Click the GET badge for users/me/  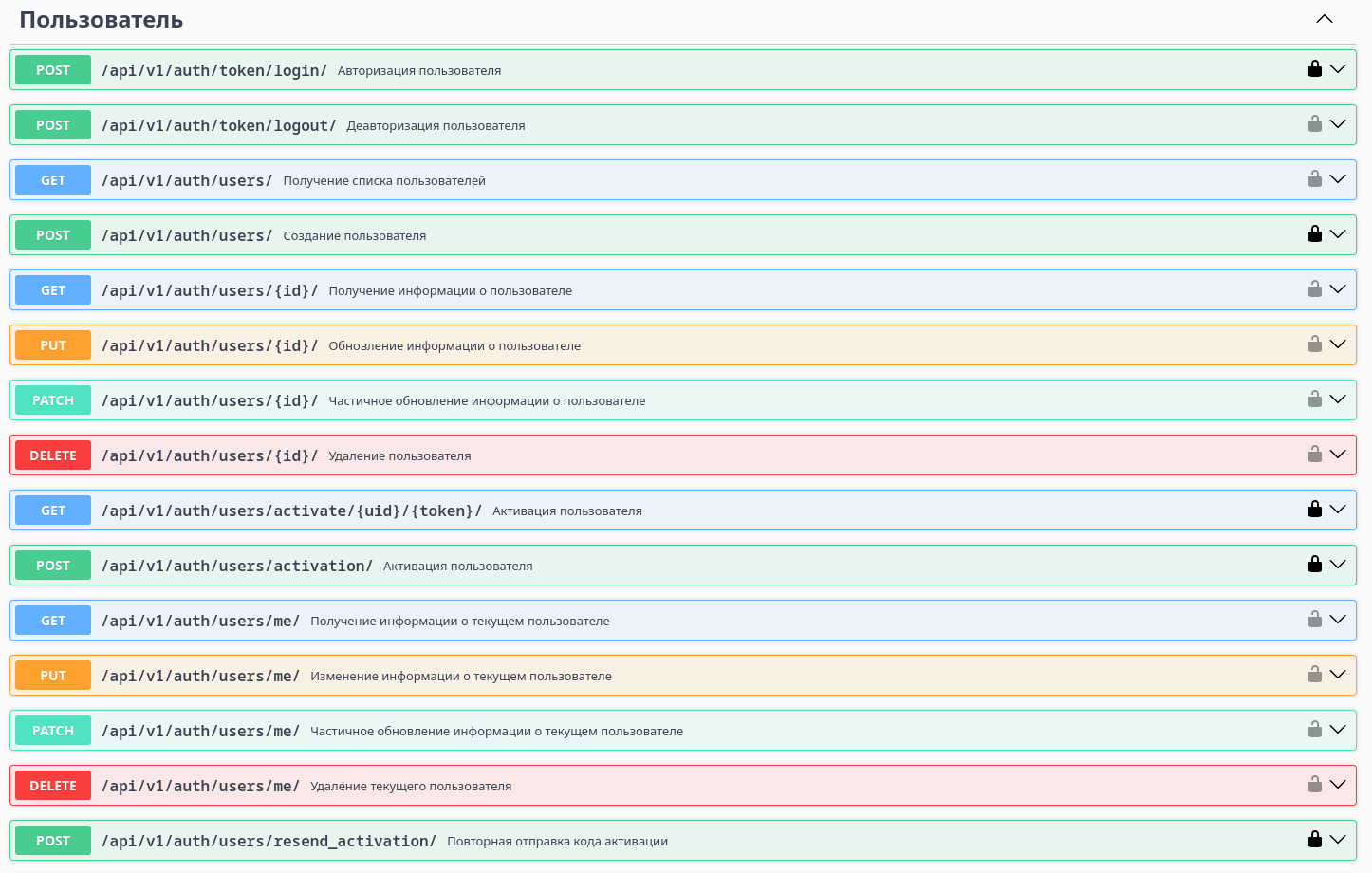[53, 621]
